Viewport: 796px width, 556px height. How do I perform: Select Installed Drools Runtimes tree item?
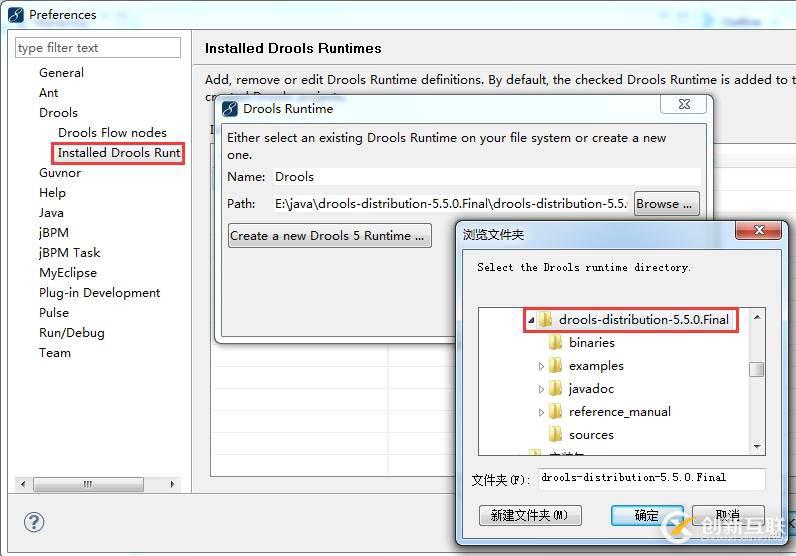coord(118,153)
